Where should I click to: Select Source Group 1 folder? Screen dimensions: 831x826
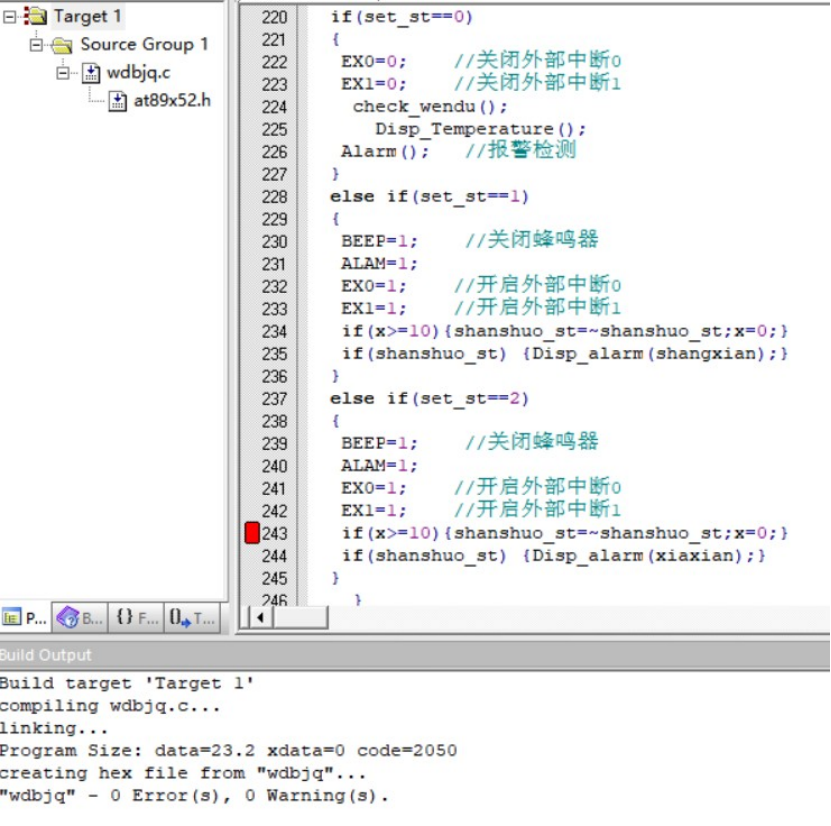(x=144, y=45)
